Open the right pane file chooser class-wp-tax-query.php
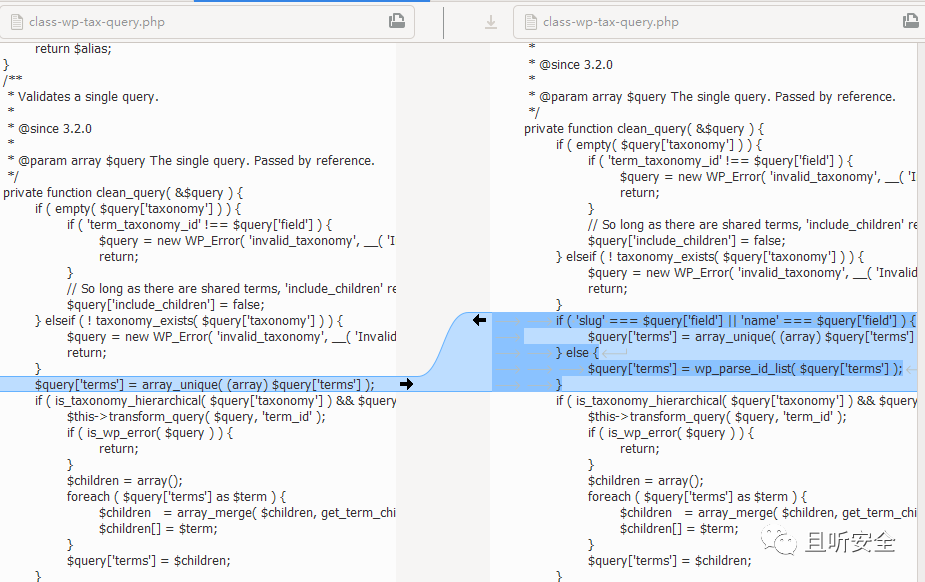 coord(719,22)
